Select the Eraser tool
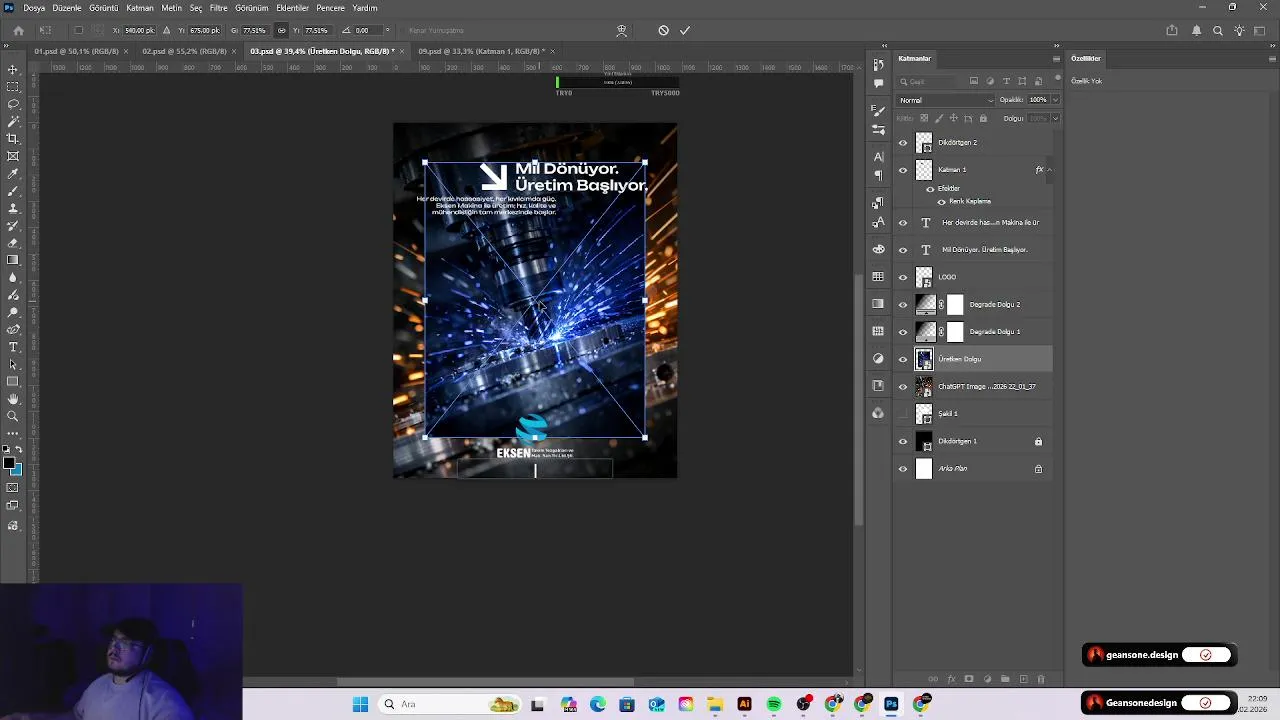Viewport: 1280px width, 720px height. (13, 243)
